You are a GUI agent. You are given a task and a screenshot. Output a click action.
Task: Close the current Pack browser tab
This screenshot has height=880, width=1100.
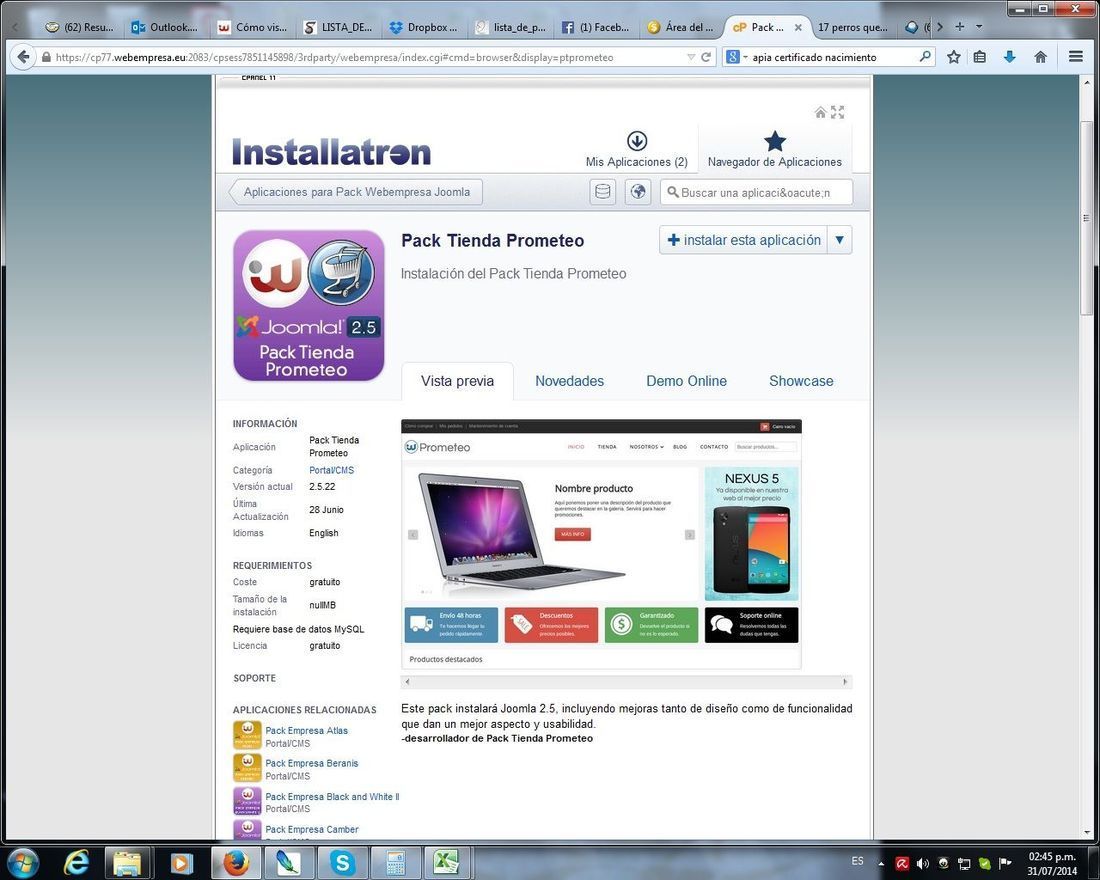pyautogui.click(x=798, y=27)
